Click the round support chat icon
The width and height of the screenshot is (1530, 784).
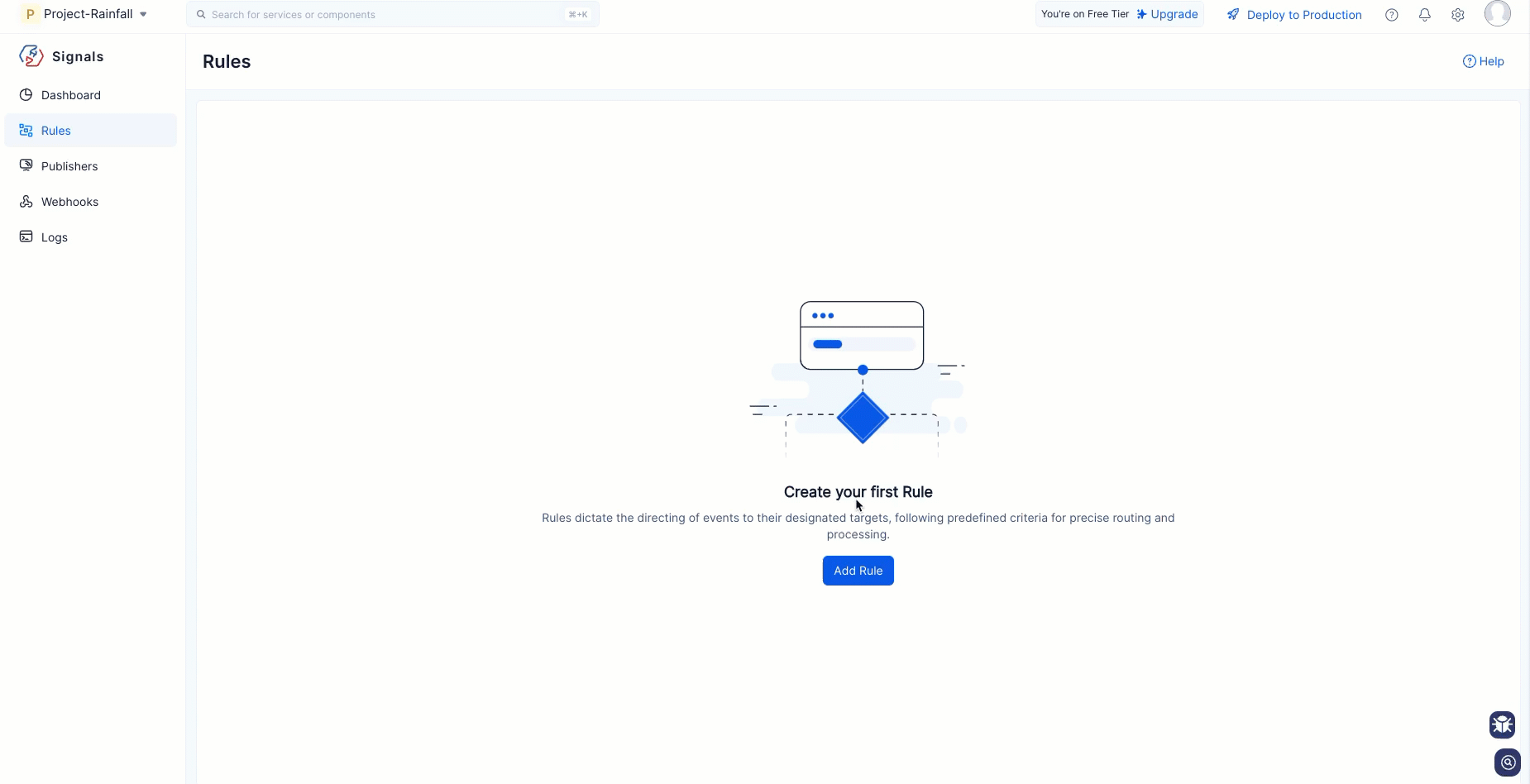click(1507, 762)
